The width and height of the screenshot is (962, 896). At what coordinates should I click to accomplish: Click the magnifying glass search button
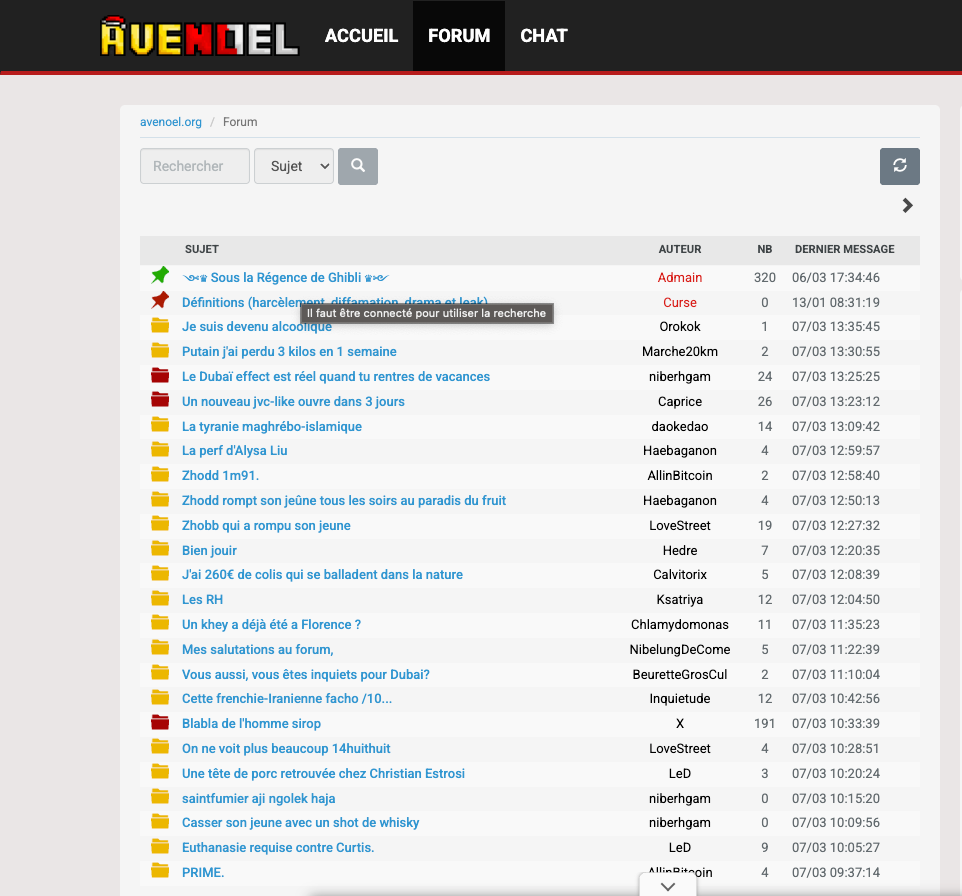tap(358, 166)
